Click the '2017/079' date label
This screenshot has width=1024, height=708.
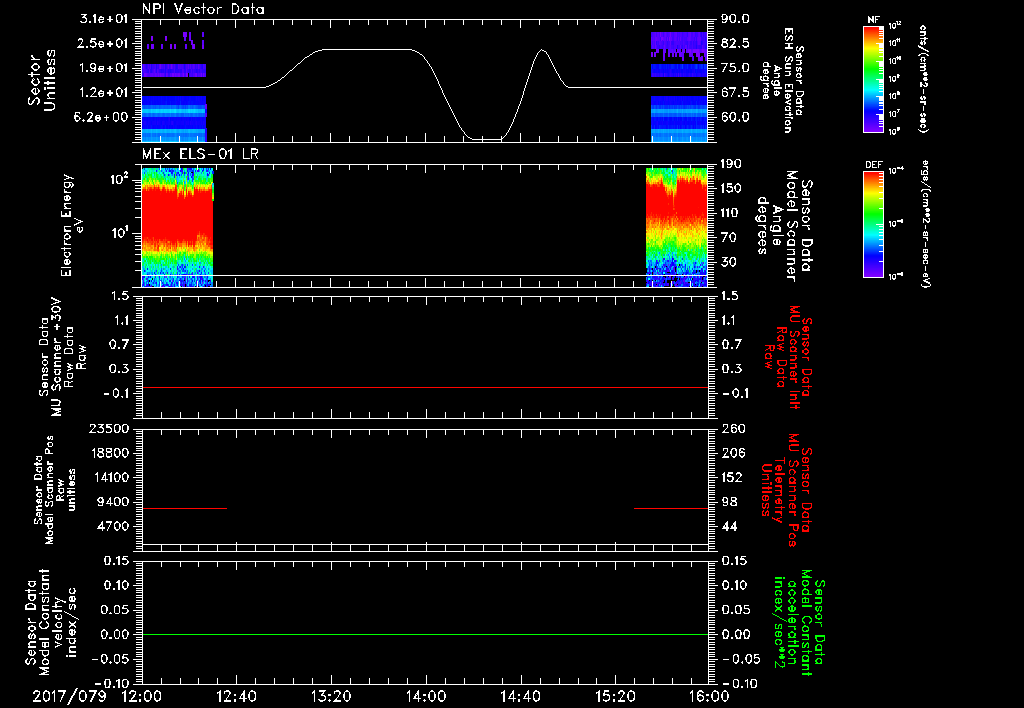69,696
